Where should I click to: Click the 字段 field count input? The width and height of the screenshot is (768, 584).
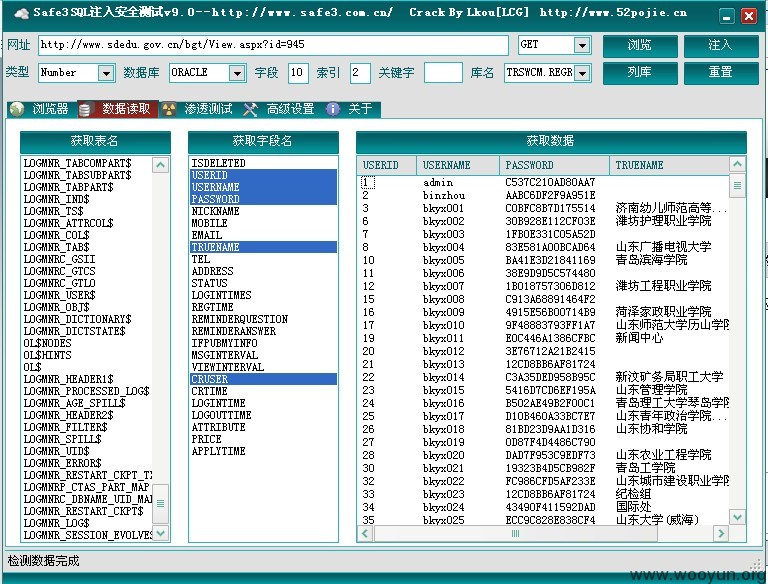298,73
